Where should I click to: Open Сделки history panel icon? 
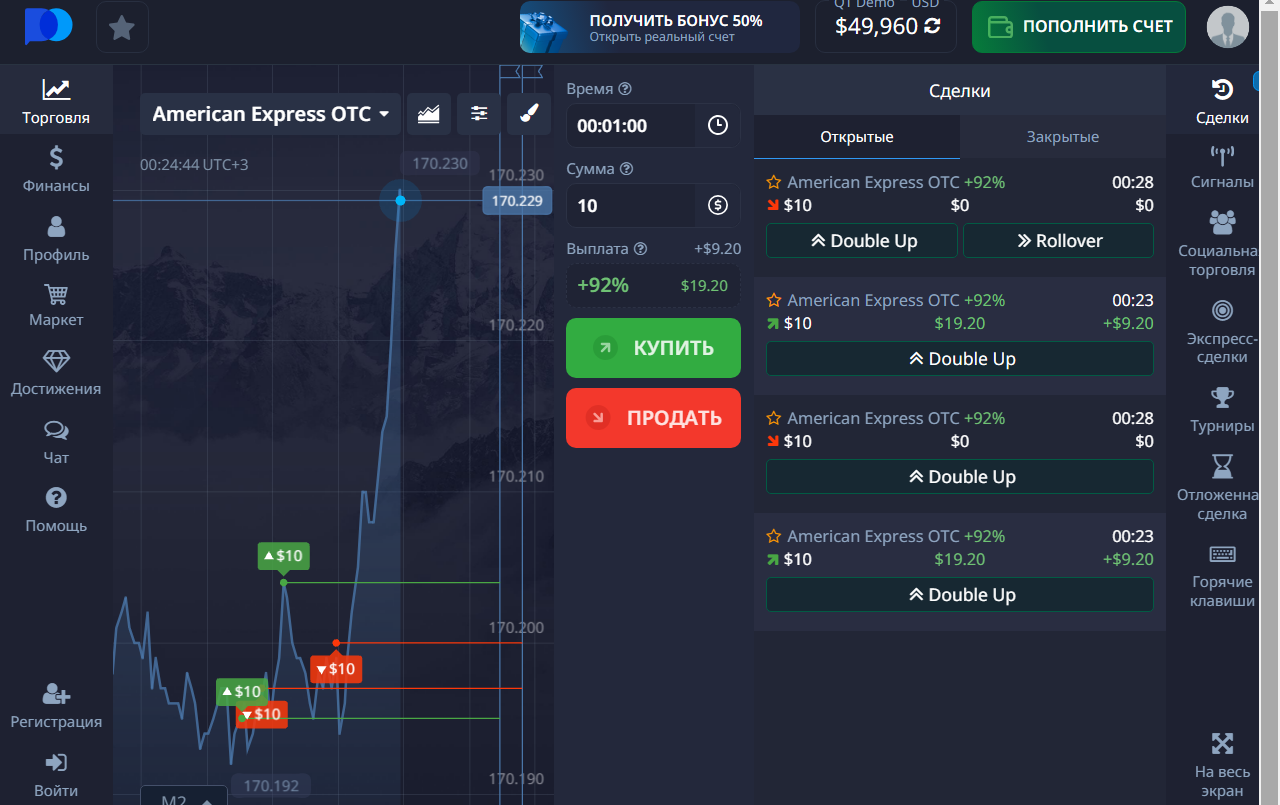tap(1222, 102)
